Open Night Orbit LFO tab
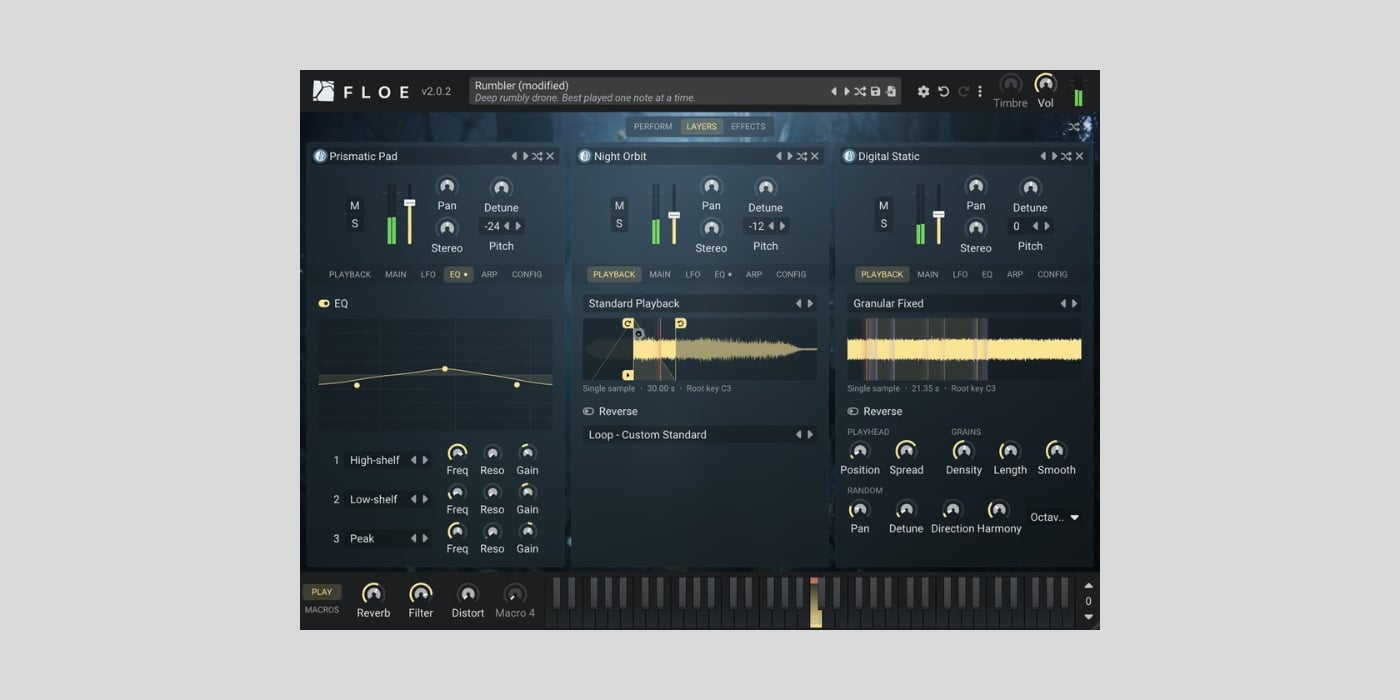 [693, 274]
